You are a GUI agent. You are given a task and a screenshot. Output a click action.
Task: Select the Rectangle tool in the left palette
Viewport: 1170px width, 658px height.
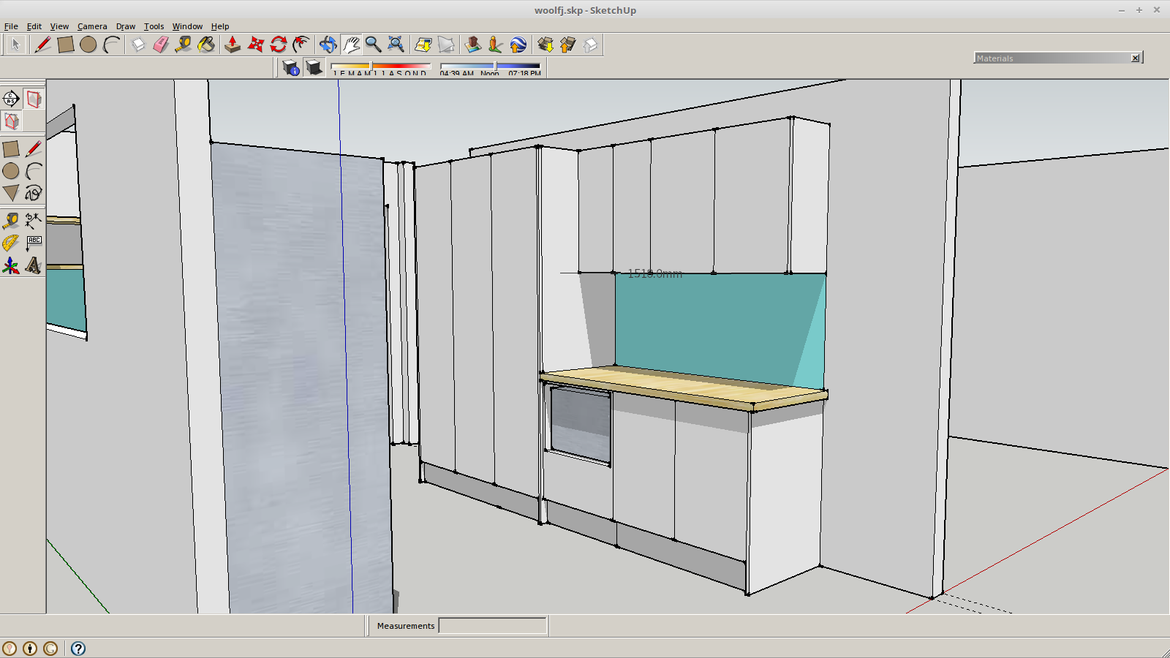(x=9, y=147)
